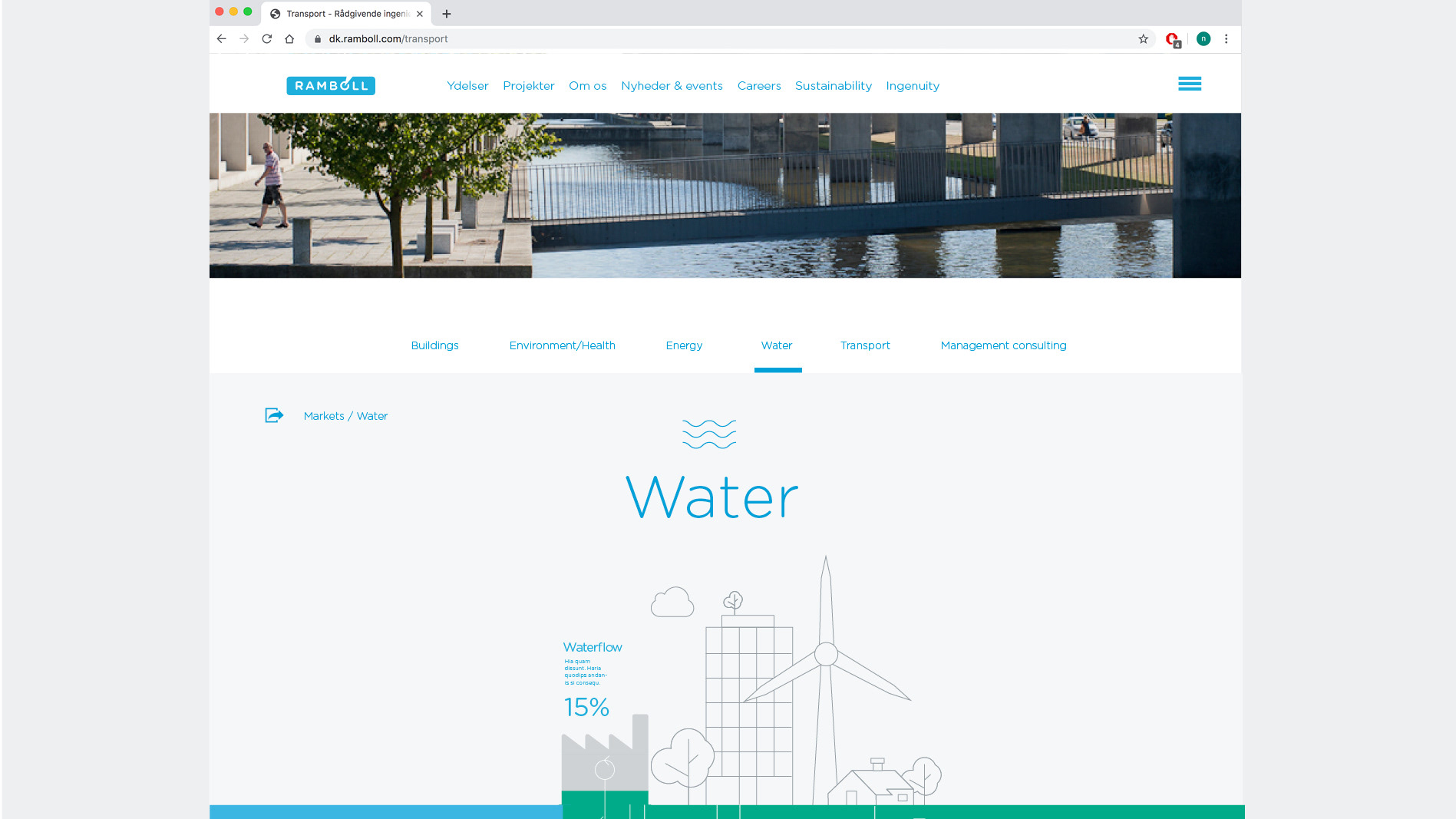Switch to the Energy tab
Image resolution: width=1456 pixels, height=819 pixels.
coord(684,345)
